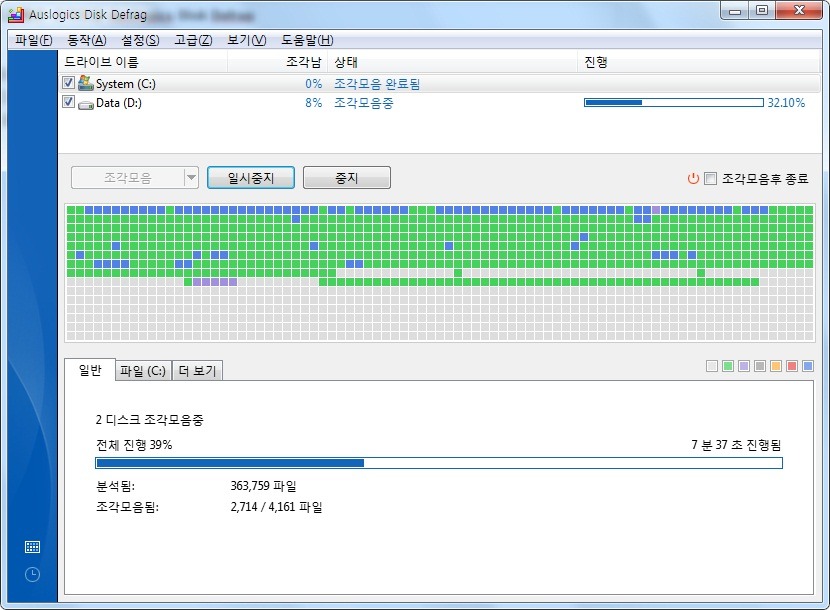Switch to the 더 보기 tab
Viewport: 830px width, 610px height.
(197, 371)
